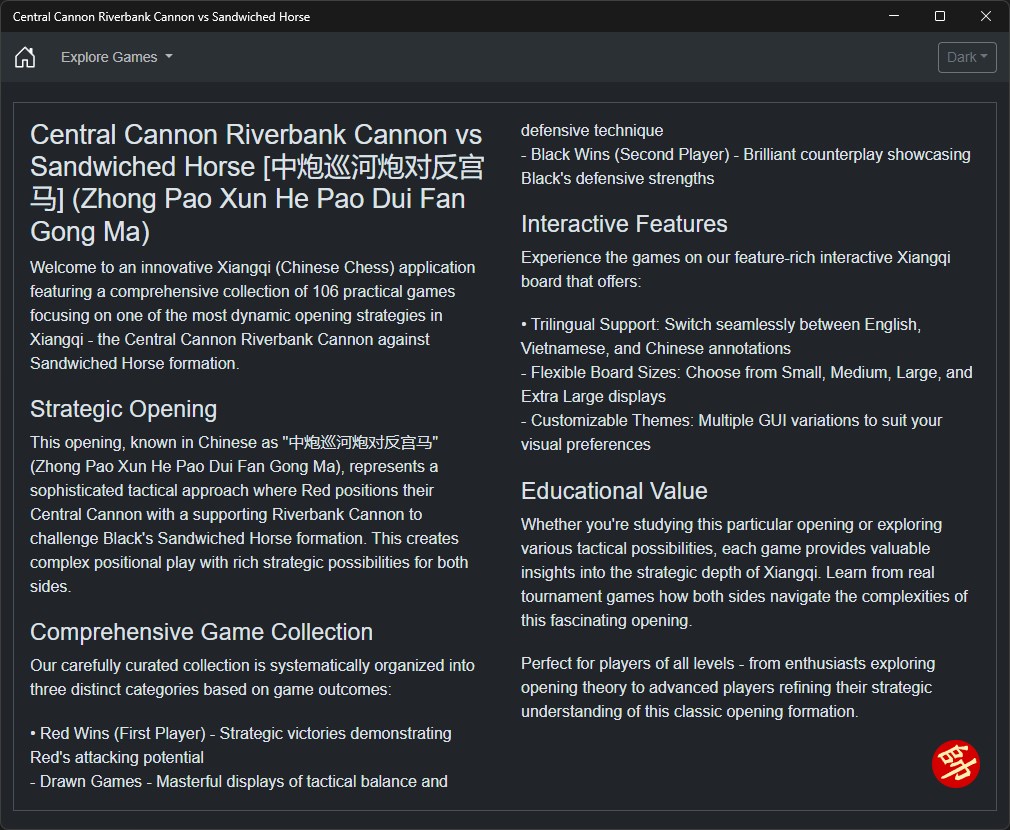
Task: Click the Red Wins (First Player) bullet
Action: pyautogui.click(x=240, y=734)
